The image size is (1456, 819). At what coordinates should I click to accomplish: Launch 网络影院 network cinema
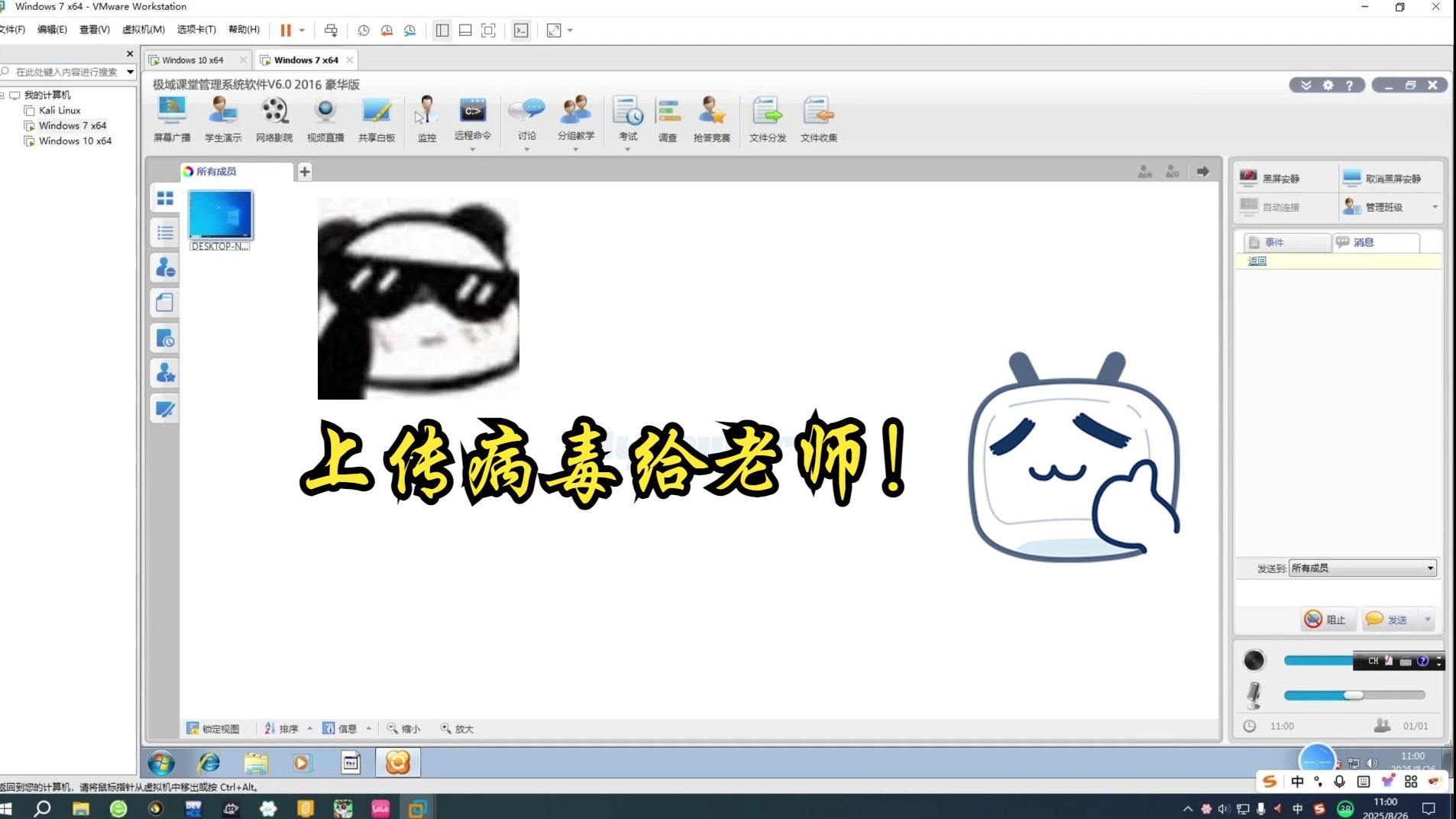click(274, 120)
